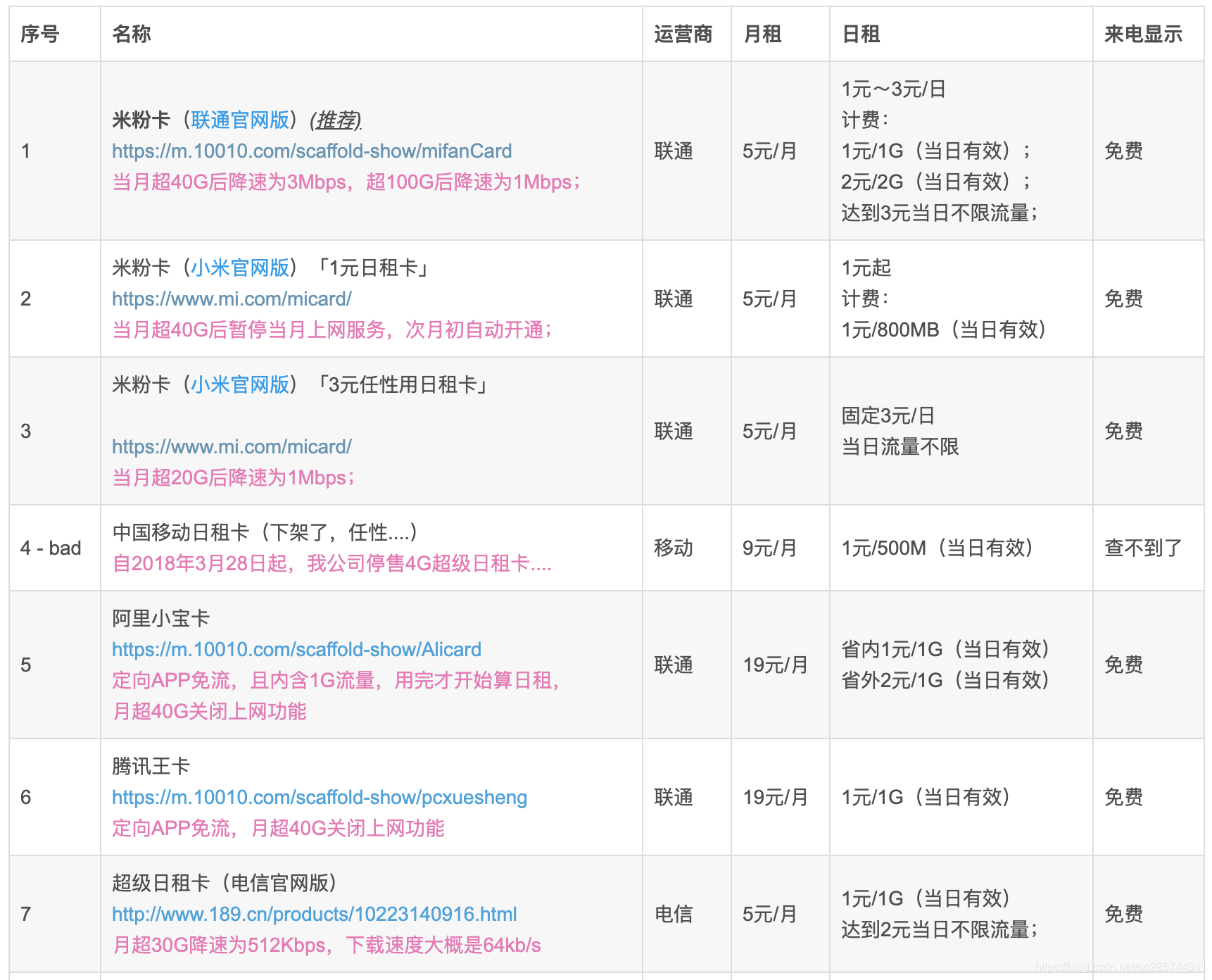Open the mi.com/micard URL in row 2

pyautogui.click(x=232, y=299)
